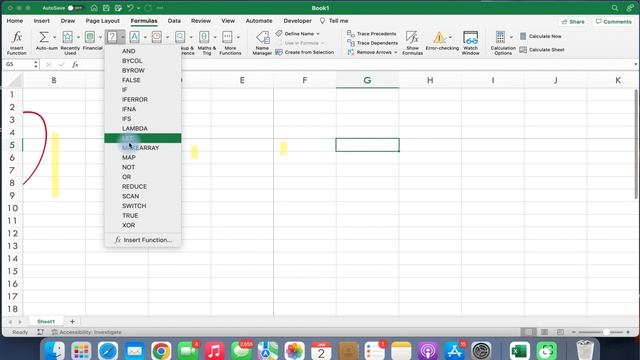Expand the Auto-sum dropdown arrow

click(54, 37)
